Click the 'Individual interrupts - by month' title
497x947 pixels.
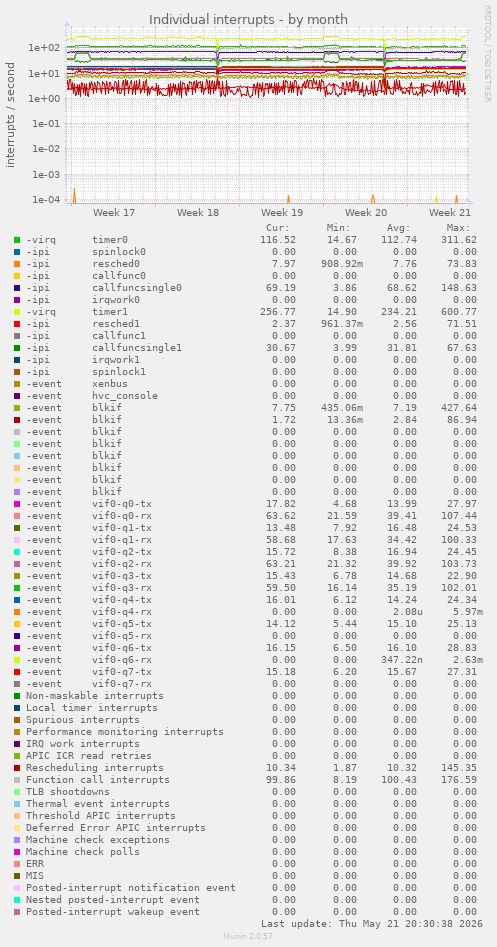pyautogui.click(x=248, y=19)
